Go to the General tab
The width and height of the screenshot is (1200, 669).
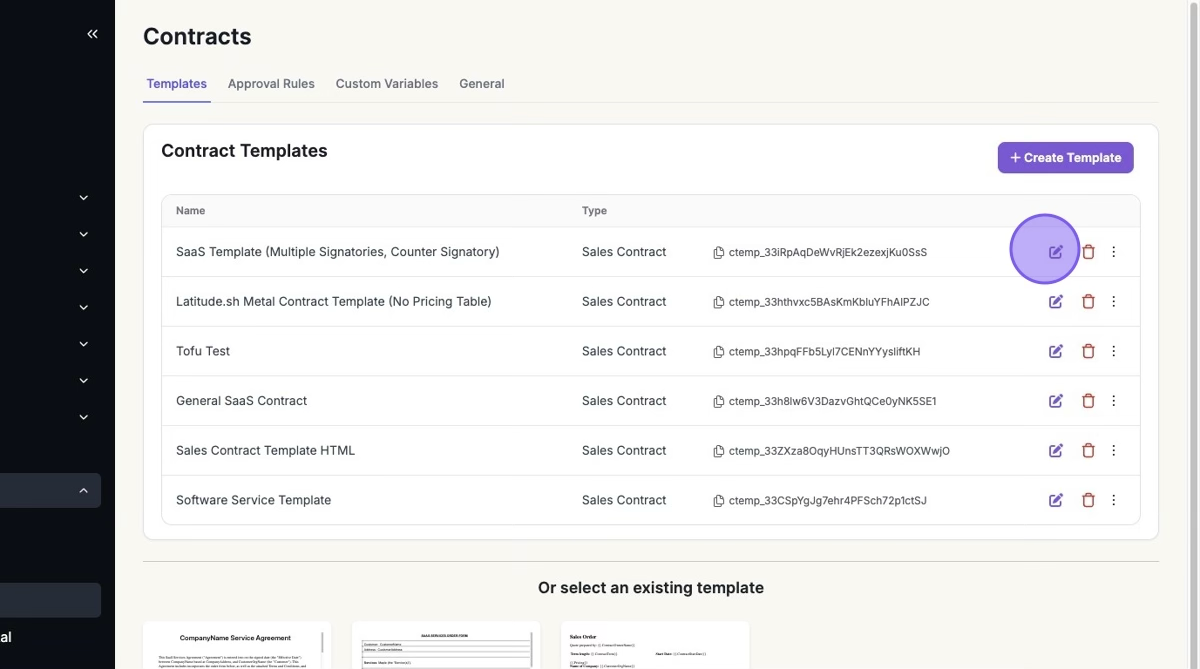click(x=481, y=84)
